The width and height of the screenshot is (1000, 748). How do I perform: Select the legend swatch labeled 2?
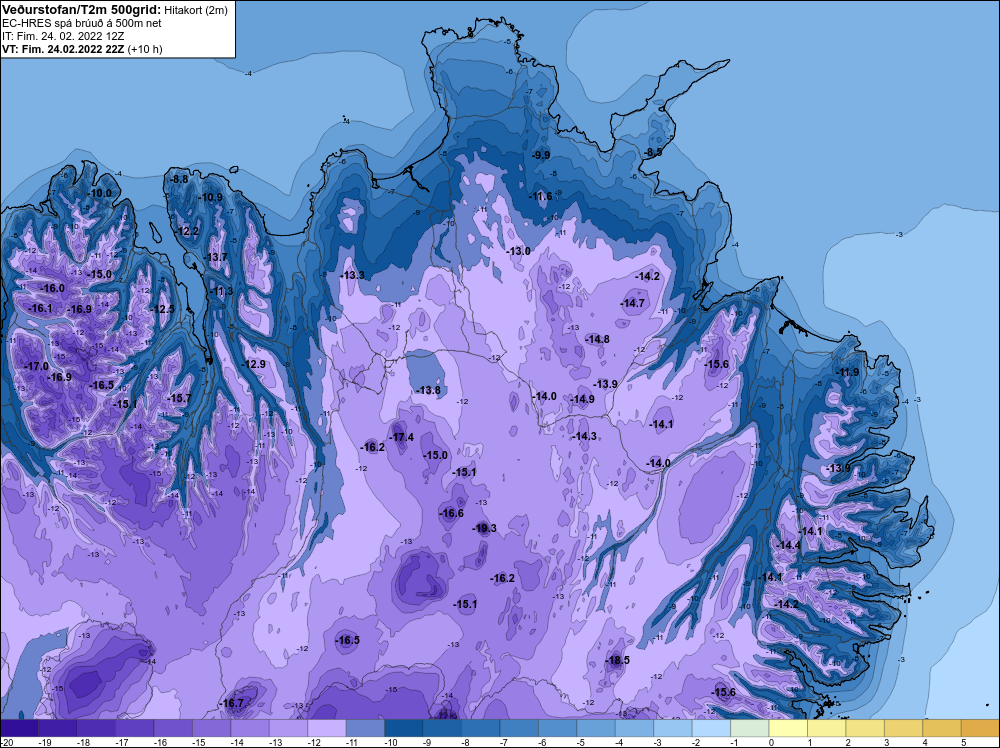[865, 728]
